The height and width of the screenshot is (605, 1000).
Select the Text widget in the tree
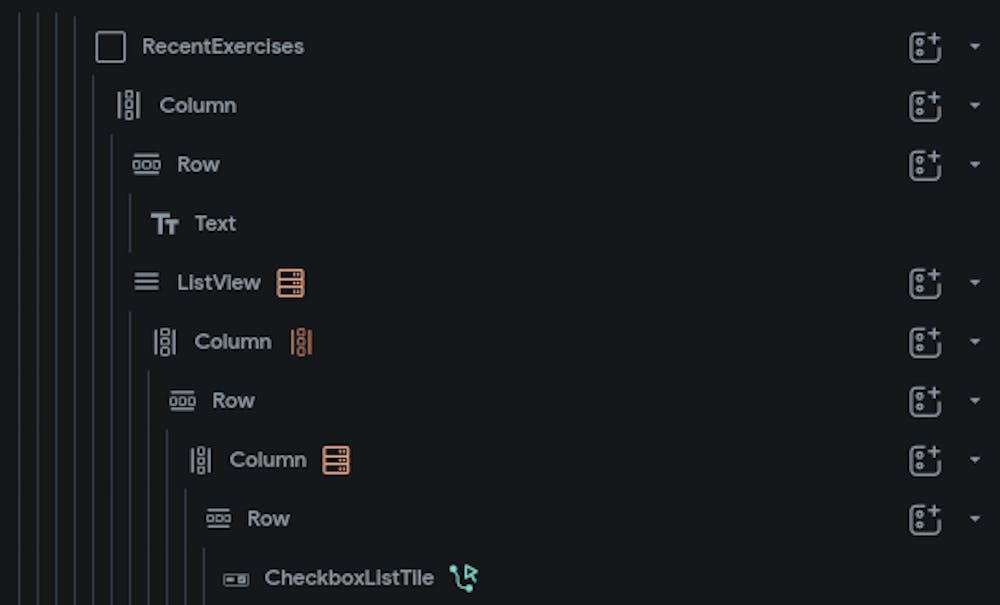coord(215,224)
